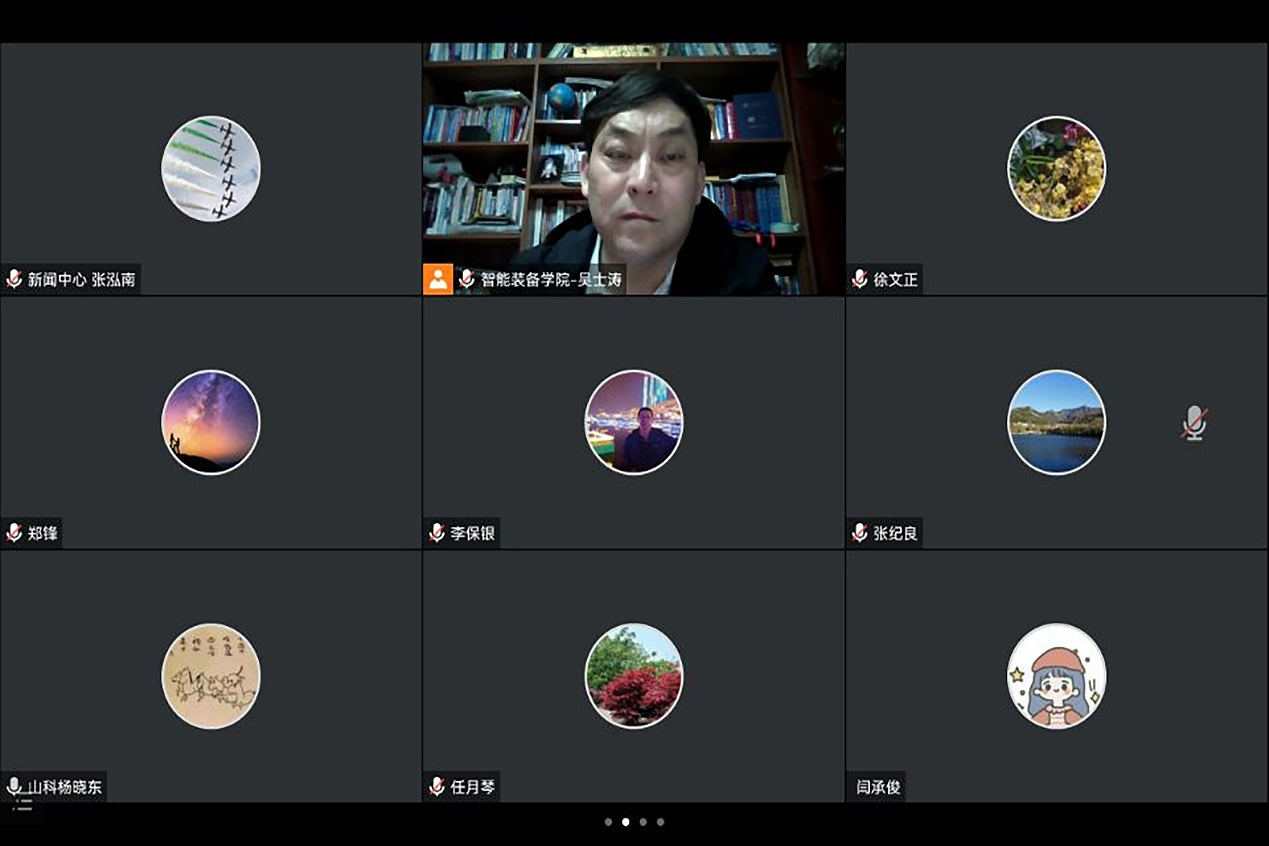The width and height of the screenshot is (1269, 846).
Task: Click large muted microphone in 张纪良's tile
Action: pyautogui.click(x=1193, y=423)
